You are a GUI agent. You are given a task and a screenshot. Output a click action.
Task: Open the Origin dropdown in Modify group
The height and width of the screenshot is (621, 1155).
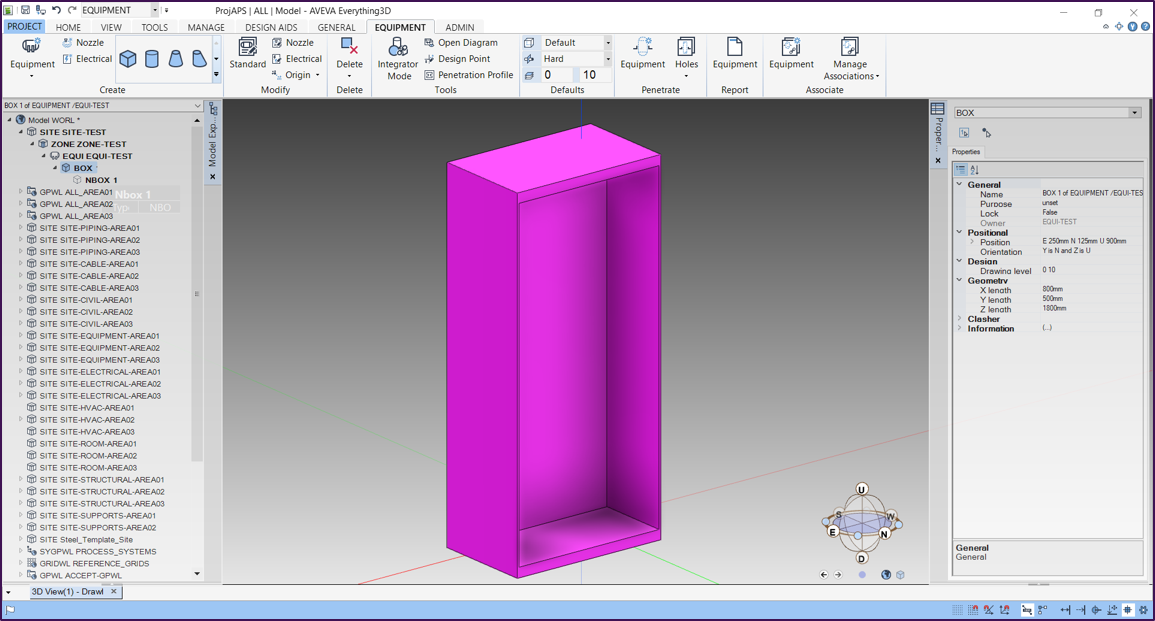317,75
